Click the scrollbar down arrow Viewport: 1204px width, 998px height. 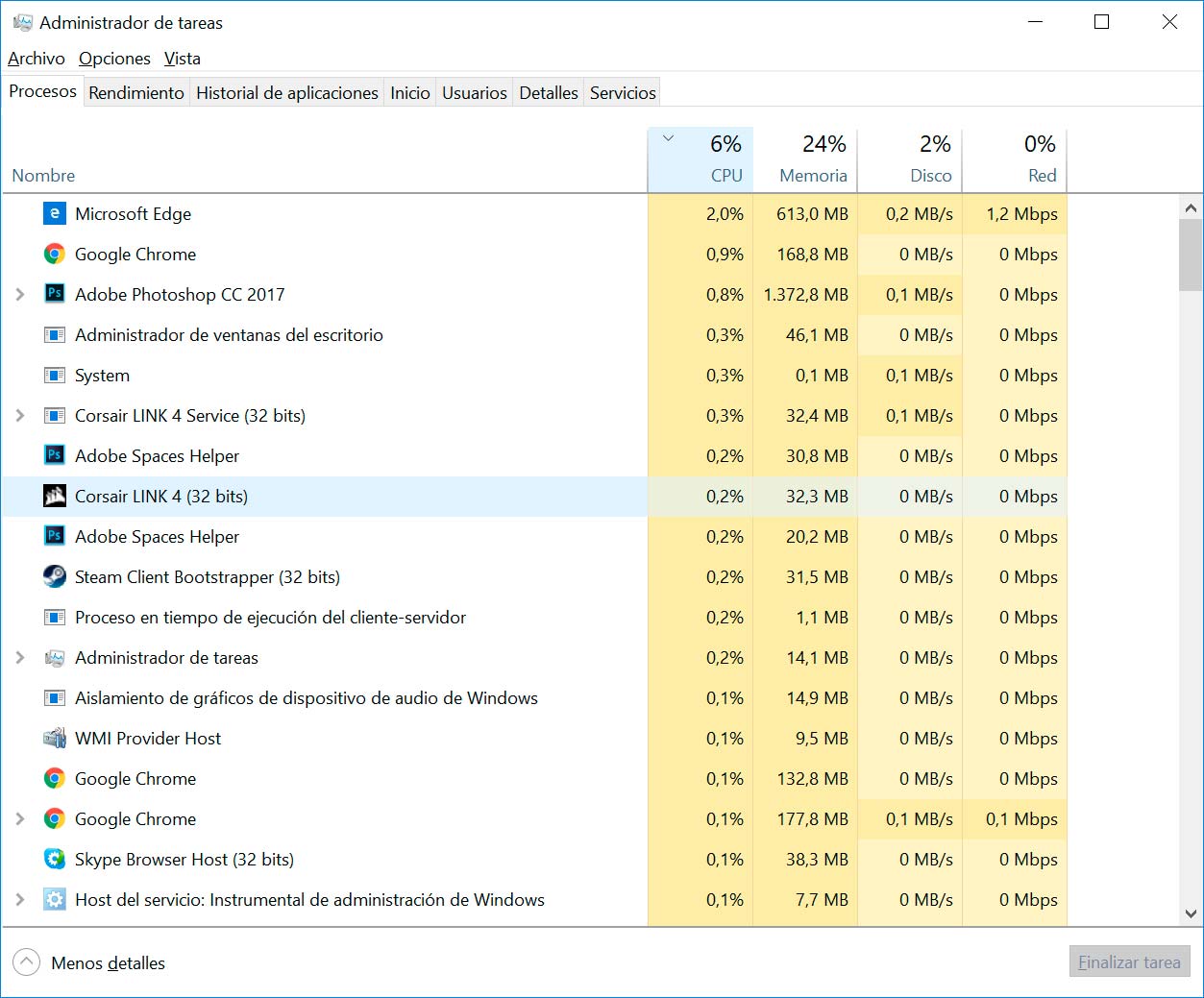1191,913
